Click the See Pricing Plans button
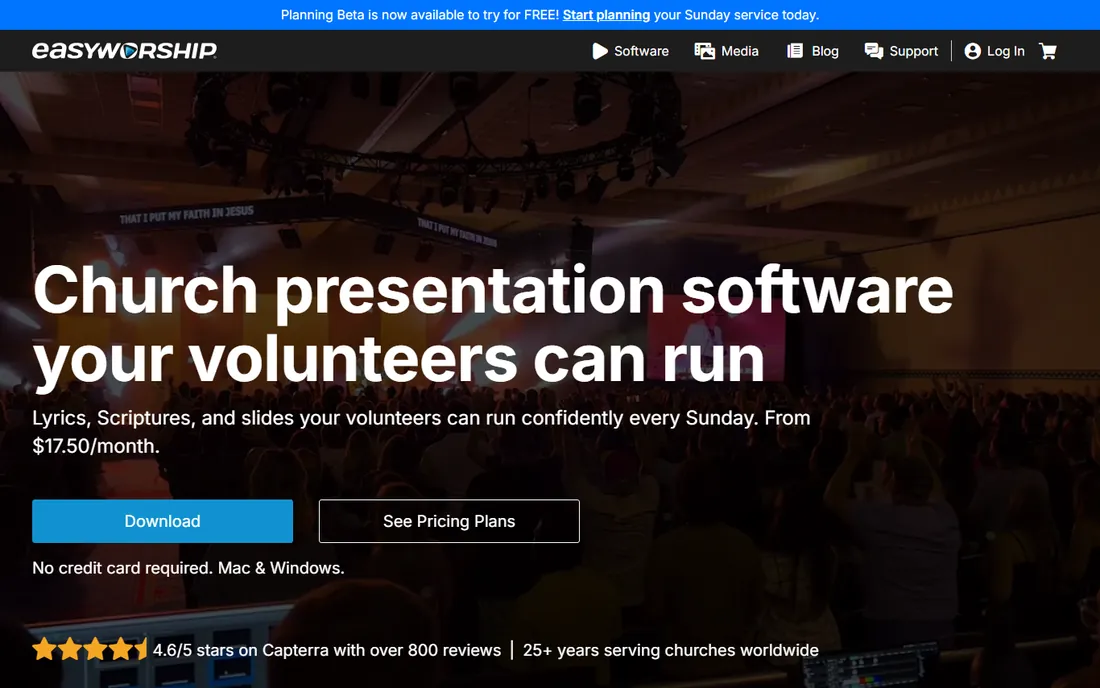The image size is (1100, 688). point(449,521)
